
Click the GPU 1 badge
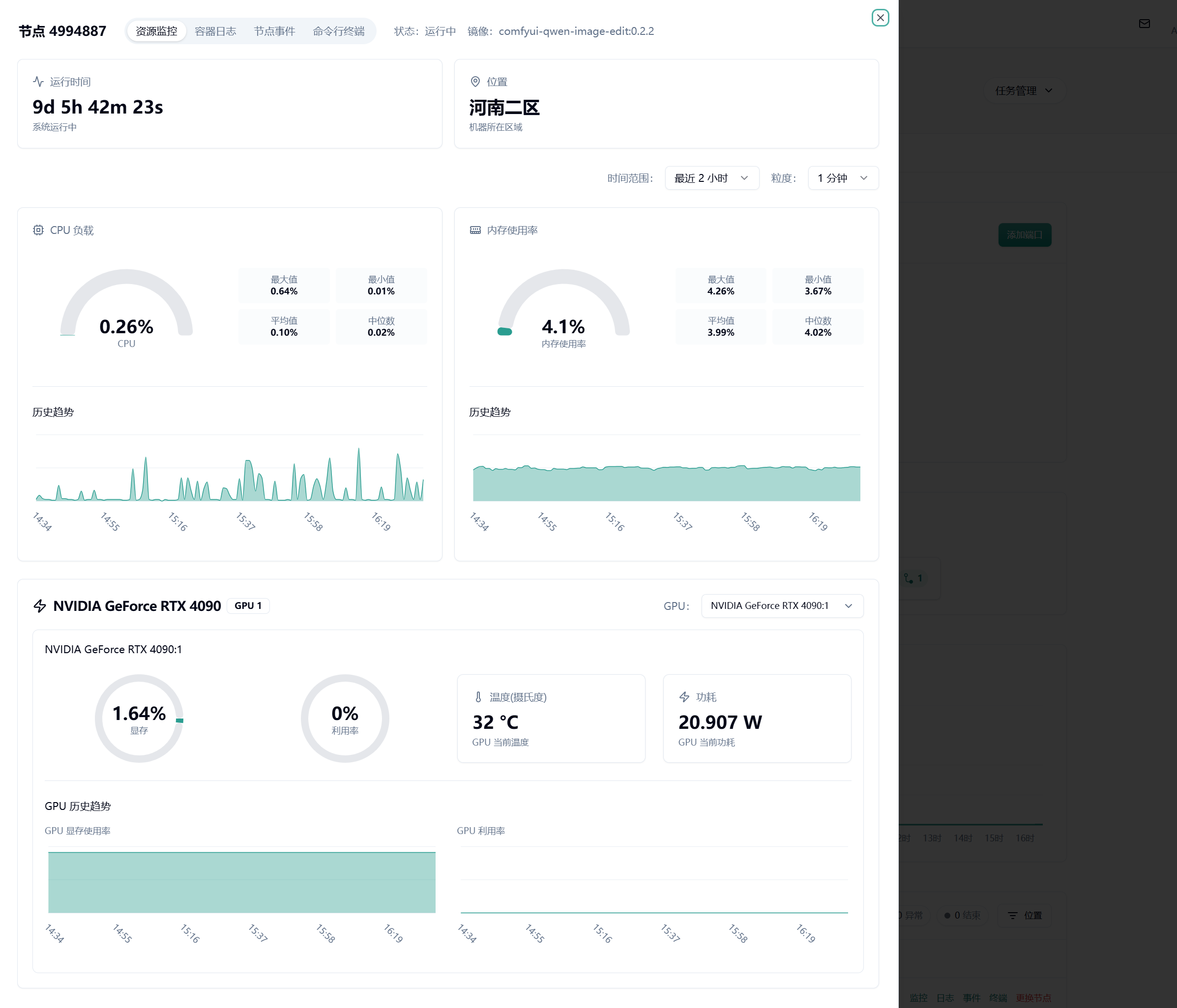pyautogui.click(x=248, y=606)
